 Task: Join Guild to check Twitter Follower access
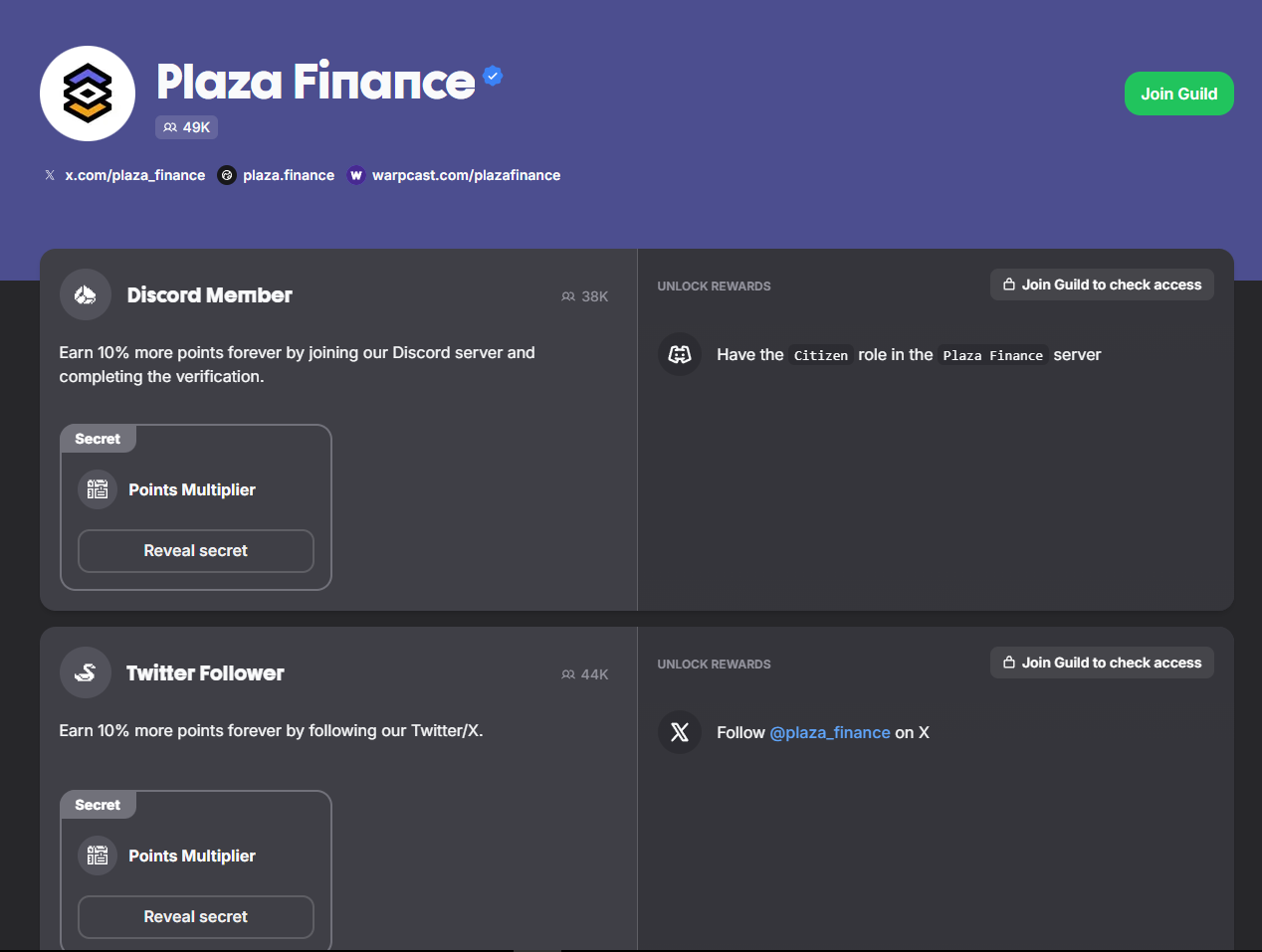click(1102, 663)
